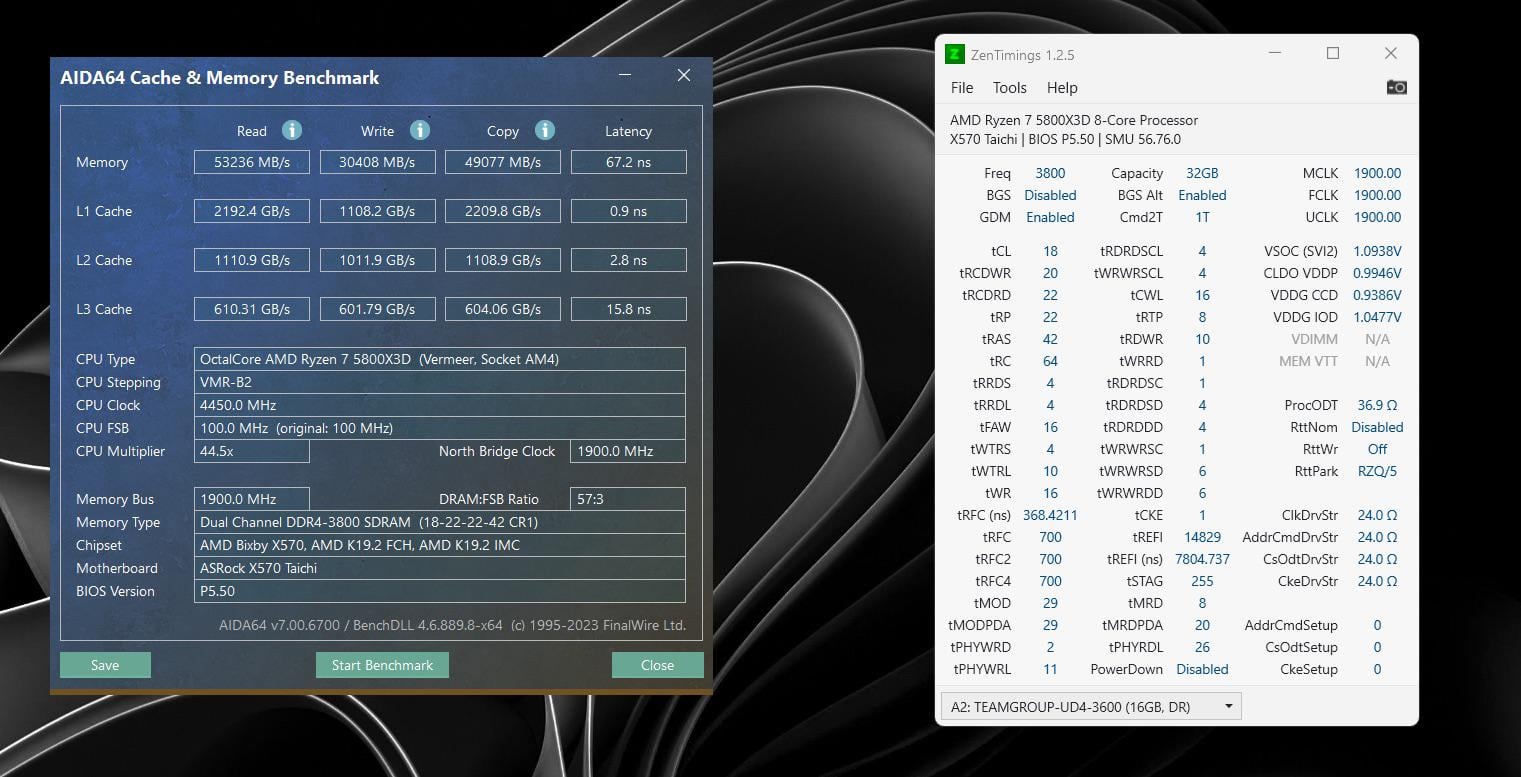Click the tRFC (ns) value 368.4211
1521x777 pixels.
tap(1050, 515)
